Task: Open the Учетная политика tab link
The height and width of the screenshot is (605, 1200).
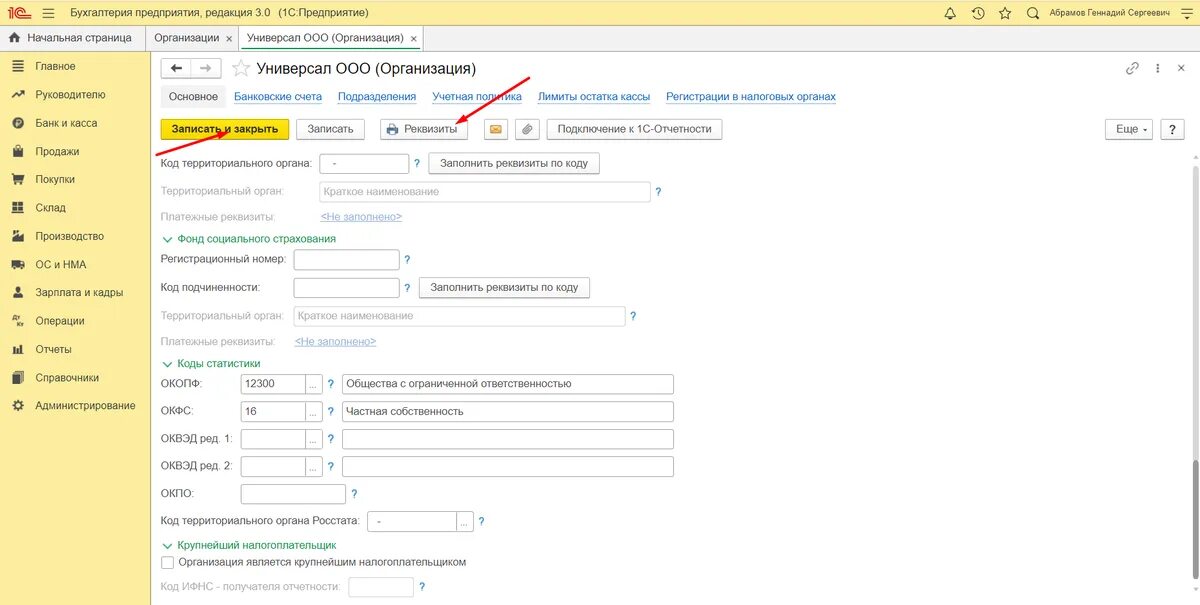Action: [477, 97]
